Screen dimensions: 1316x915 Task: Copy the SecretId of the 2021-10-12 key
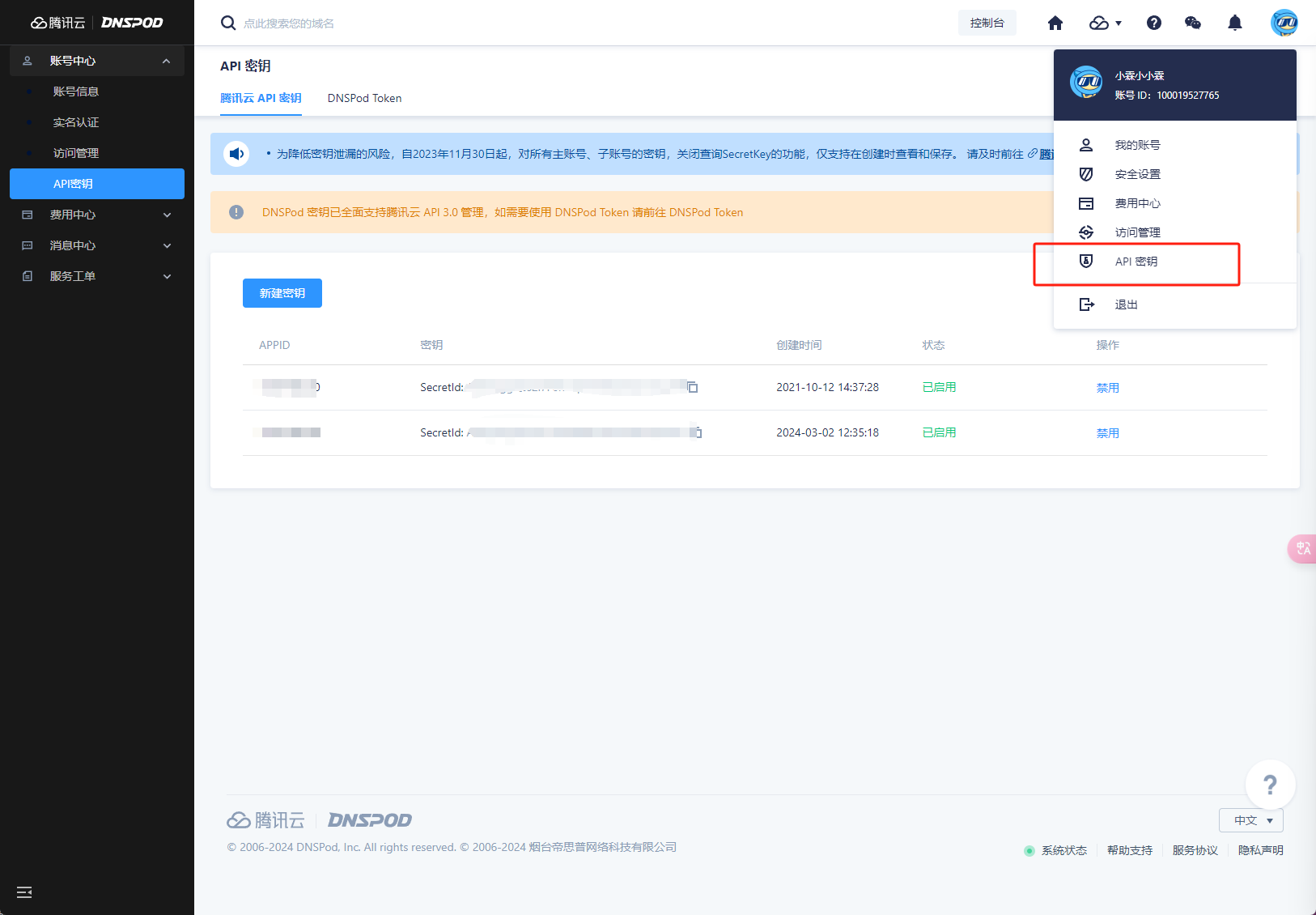pos(693,387)
